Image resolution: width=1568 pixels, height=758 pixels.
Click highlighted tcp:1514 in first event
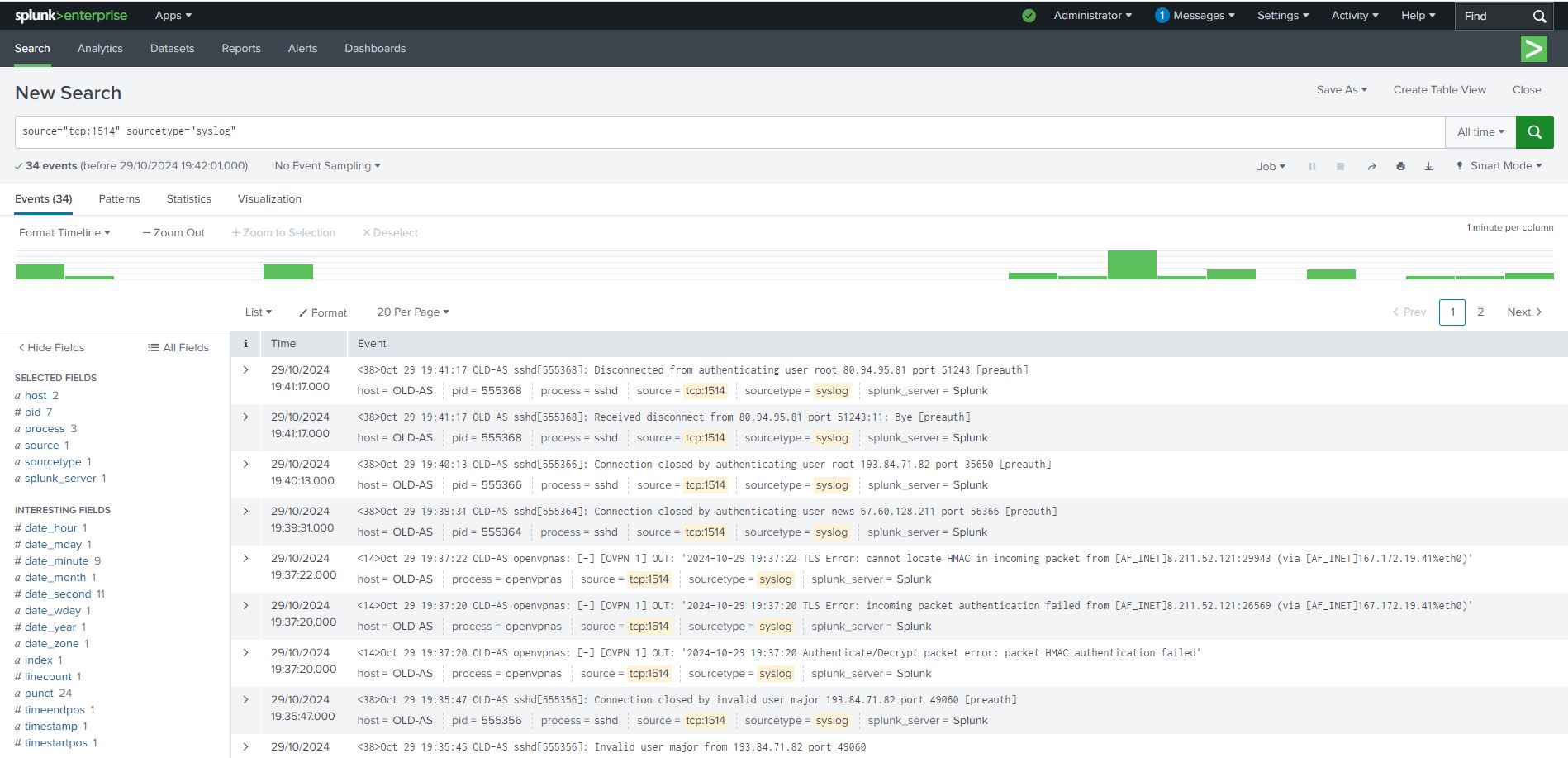(705, 391)
